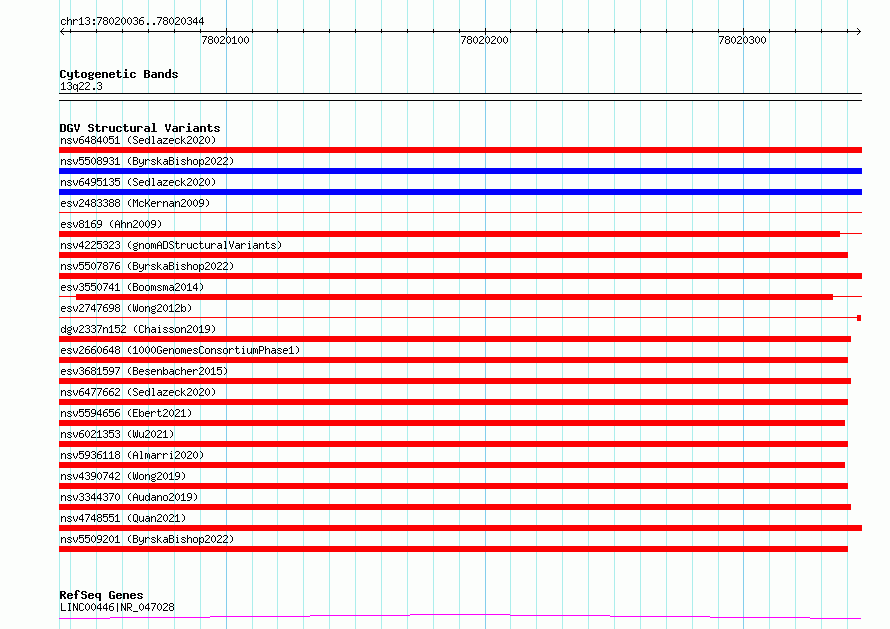The image size is (890, 629).
Task: Select the blue bar under nsv5508931
Action: tap(460, 171)
